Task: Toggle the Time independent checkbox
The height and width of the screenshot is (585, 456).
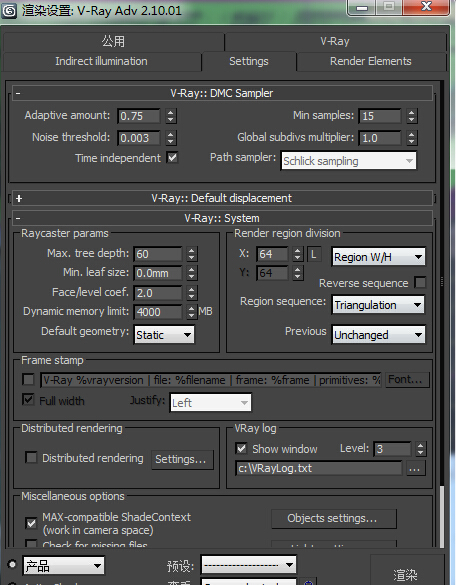Action: point(172,158)
